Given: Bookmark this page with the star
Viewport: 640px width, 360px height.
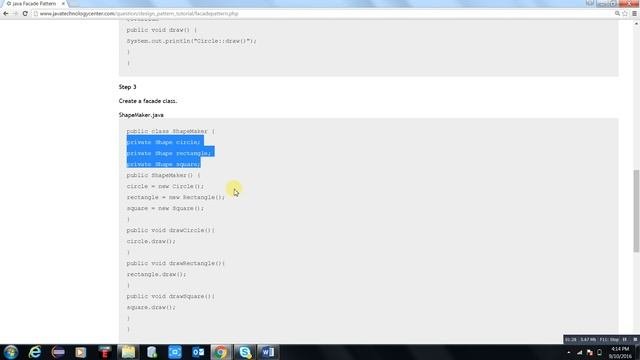Looking at the screenshot, I should click(625, 13).
